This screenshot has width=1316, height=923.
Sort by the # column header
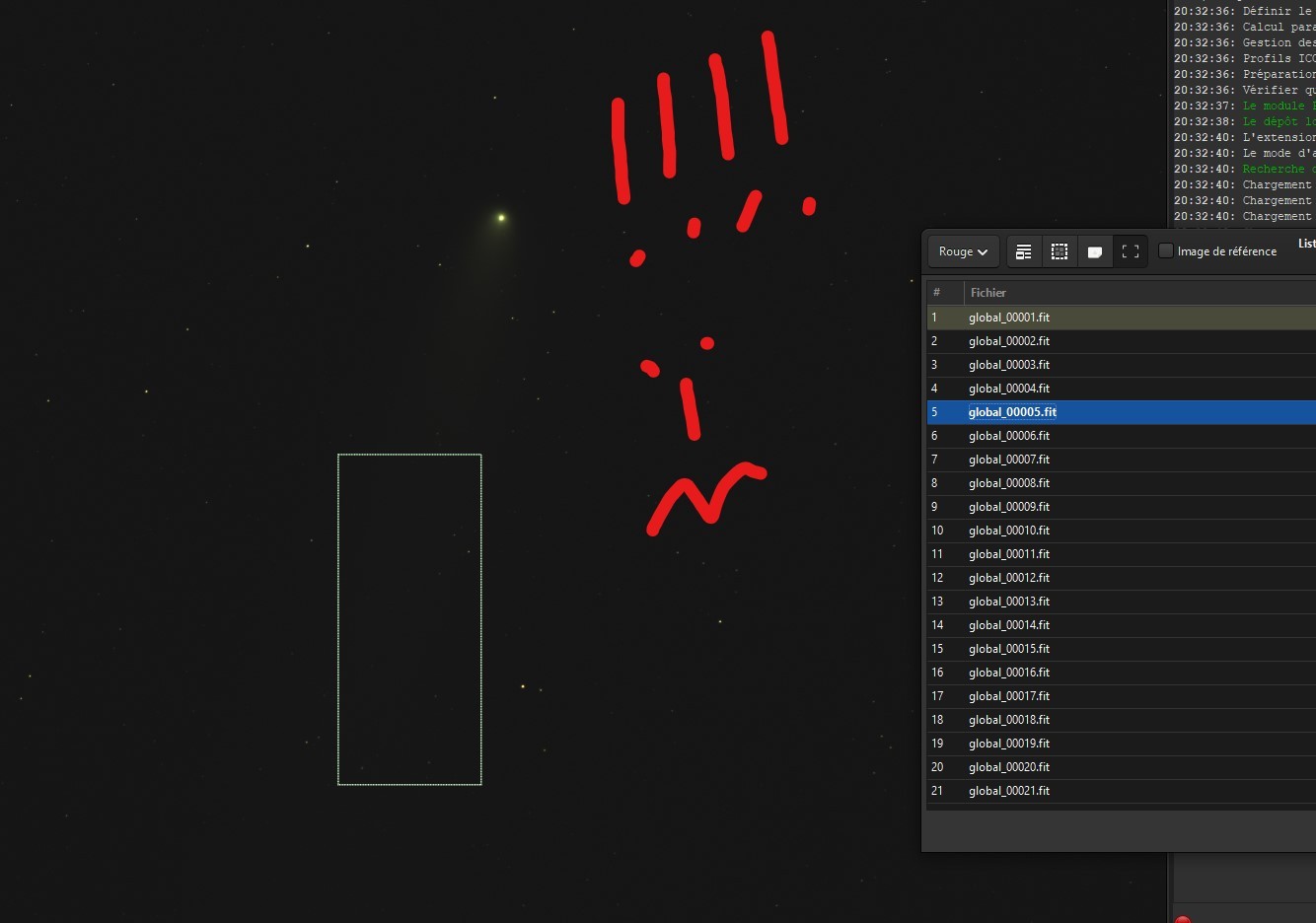[937, 292]
